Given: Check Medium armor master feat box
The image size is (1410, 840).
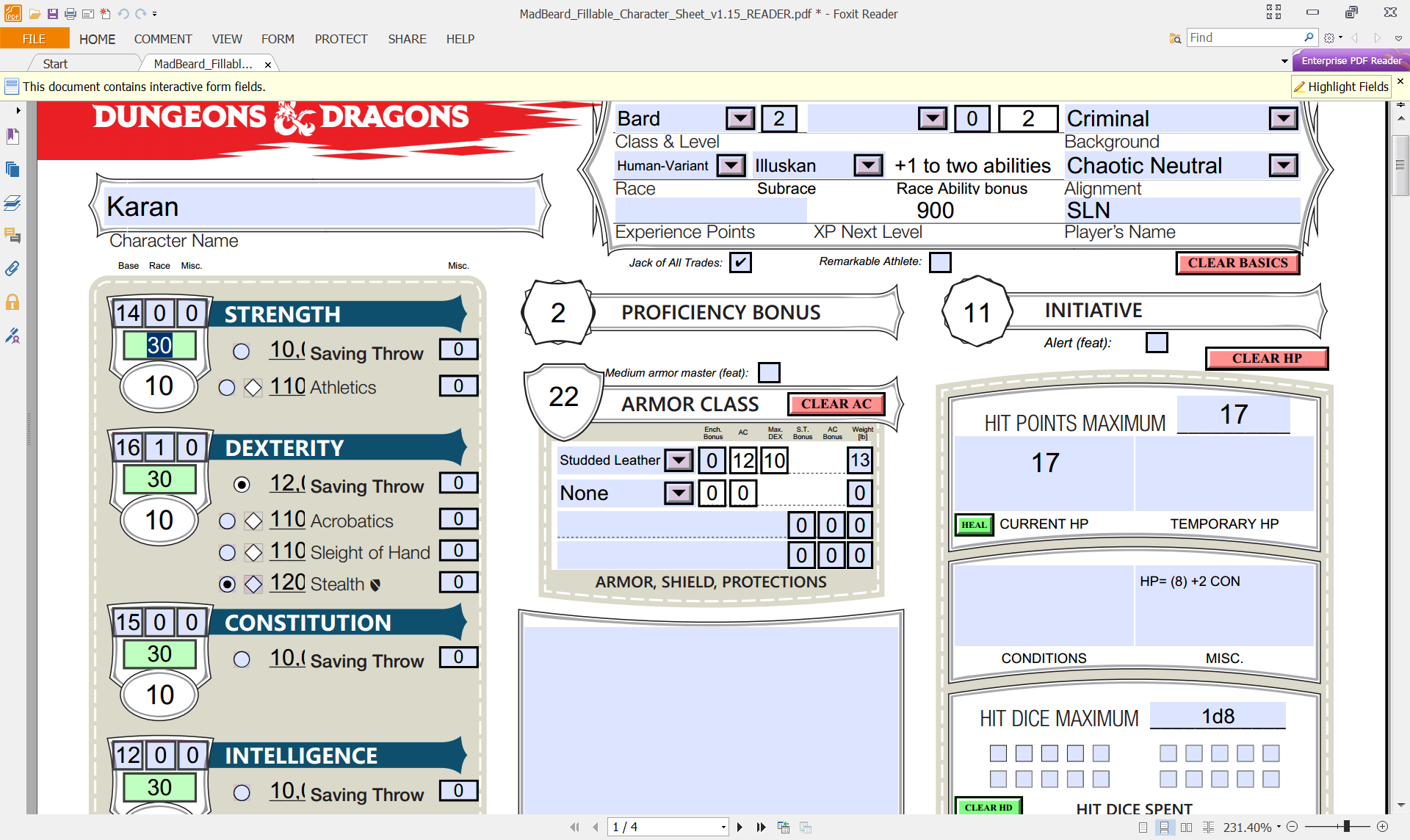Looking at the screenshot, I should coord(769,372).
